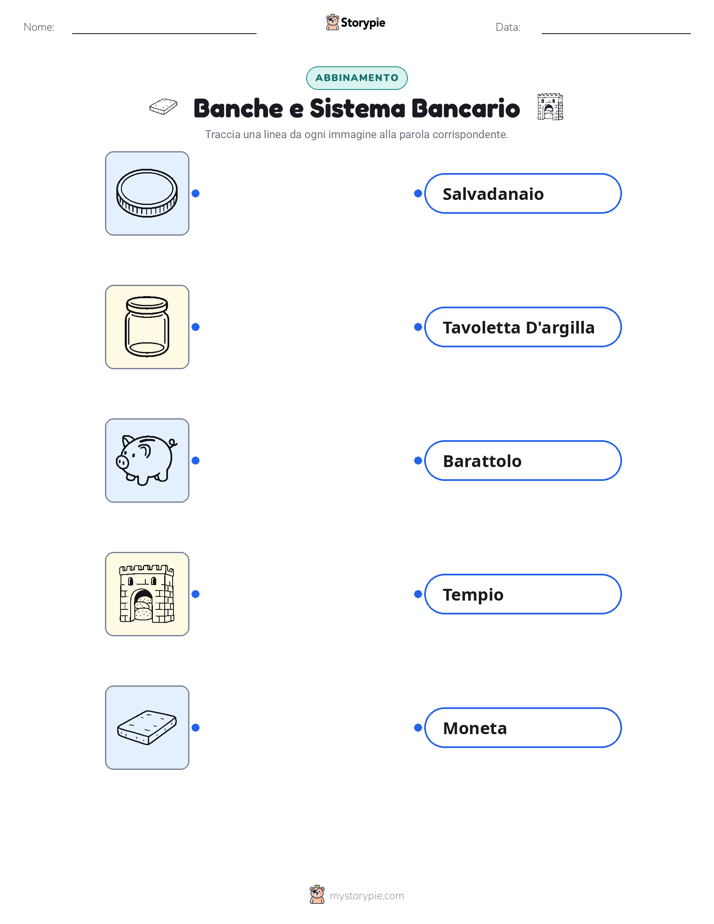Screen dimensions: 714x924
Task: Pick the Moneta word box
Action: pos(523,728)
